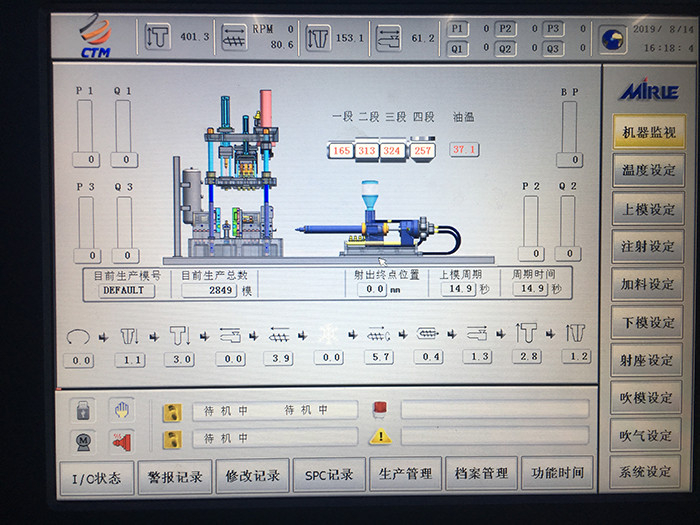Viewport: 700px width, 525px height.
Task: Click the last mold icon above 1.2
Action: [x=575, y=333]
